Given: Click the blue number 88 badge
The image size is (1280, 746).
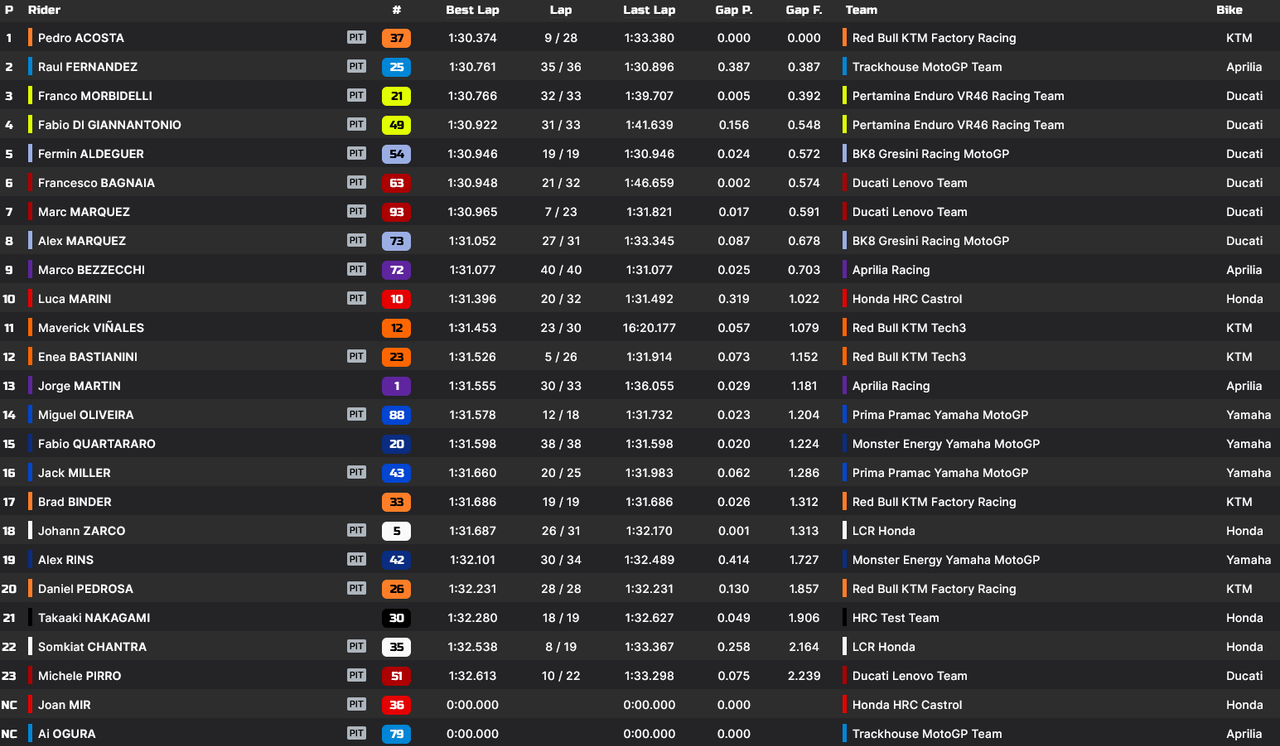Looking at the screenshot, I should pos(396,415).
